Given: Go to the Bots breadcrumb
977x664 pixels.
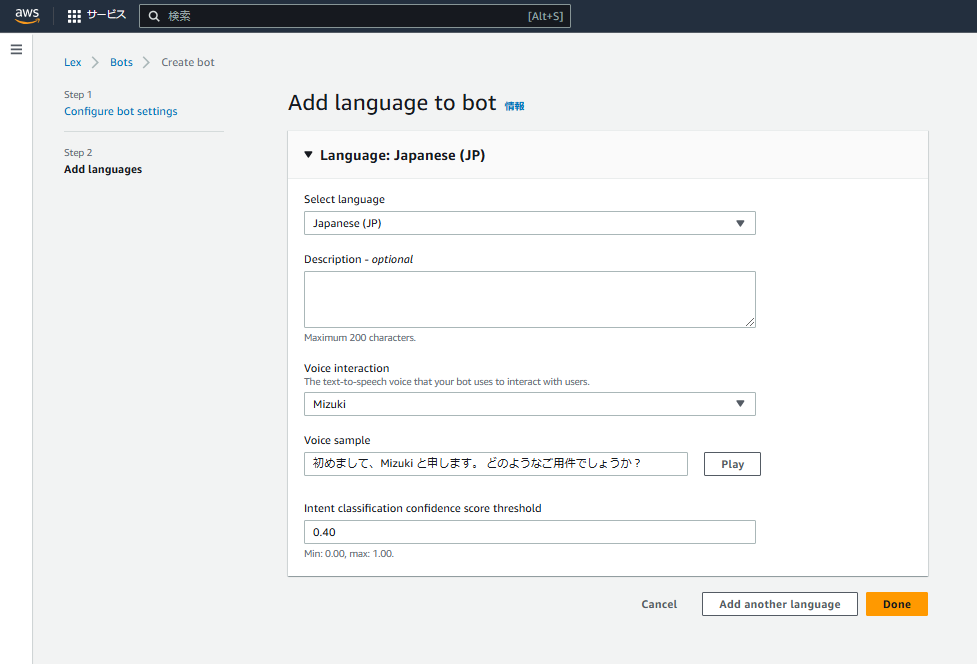Looking at the screenshot, I should 121,62.
